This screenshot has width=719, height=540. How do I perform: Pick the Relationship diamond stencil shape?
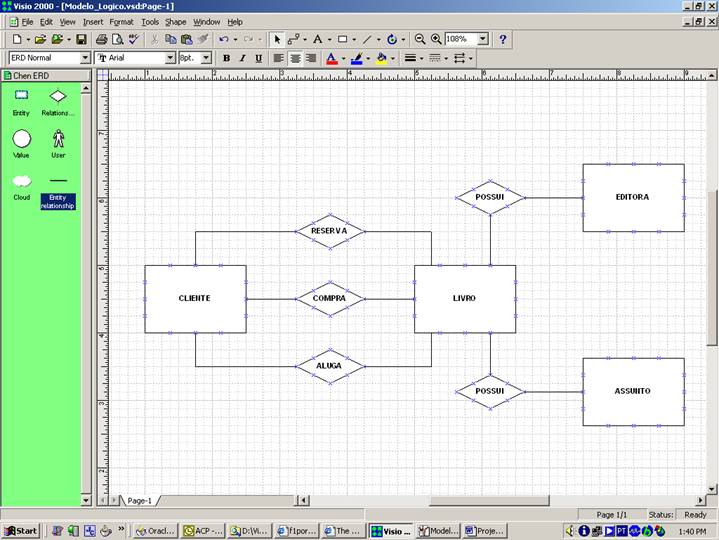point(58,97)
